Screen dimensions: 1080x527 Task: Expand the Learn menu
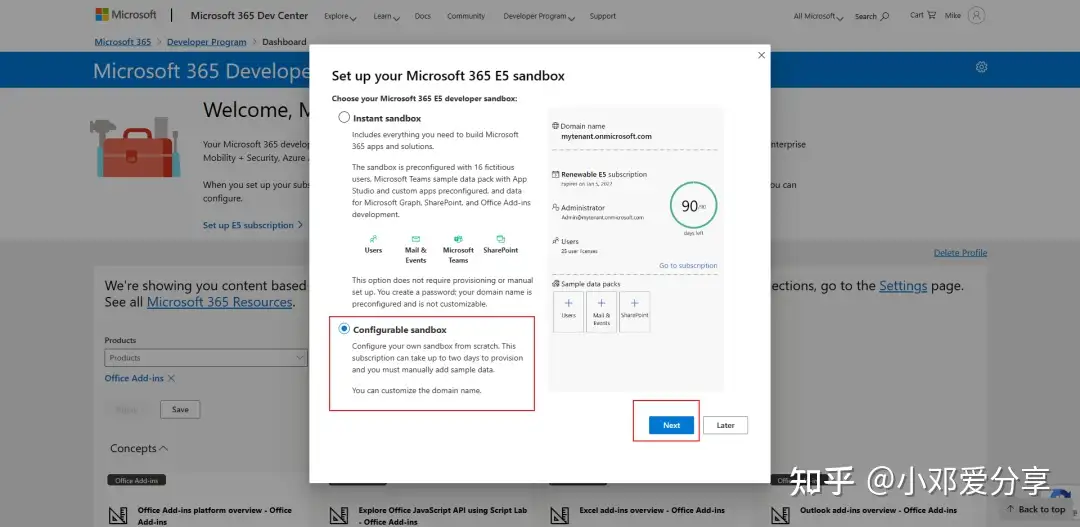pos(386,16)
